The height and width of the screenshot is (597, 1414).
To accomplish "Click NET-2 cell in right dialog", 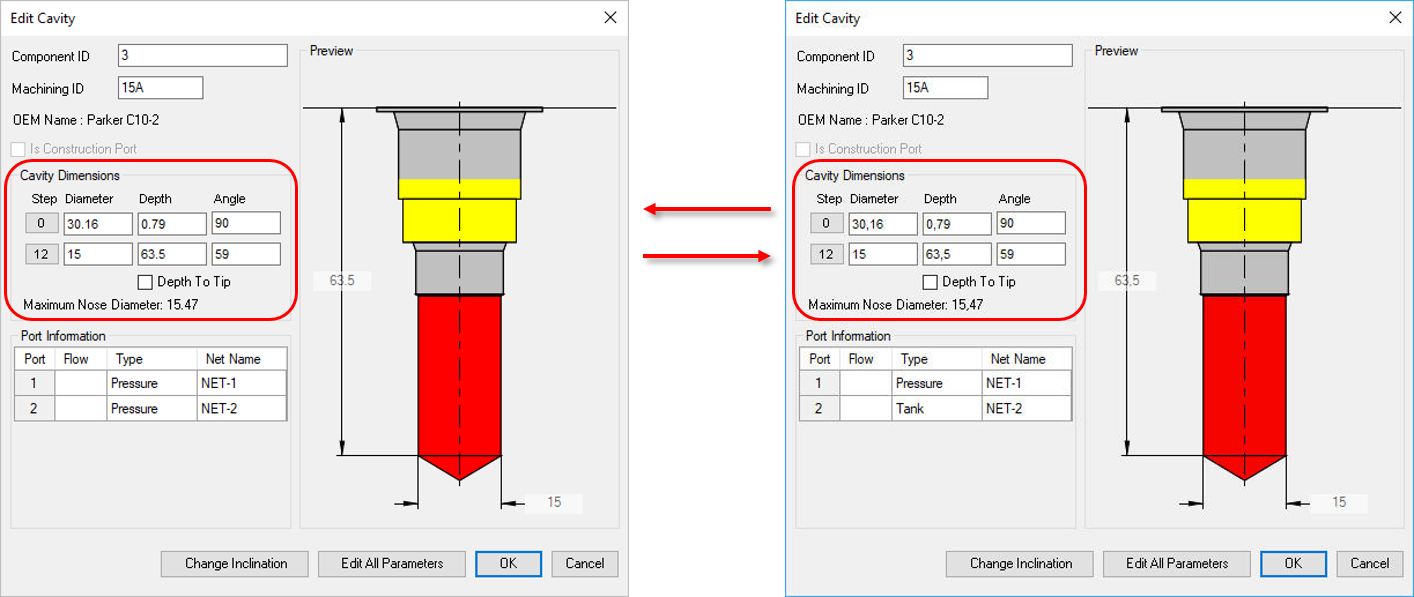I will (x=1026, y=408).
